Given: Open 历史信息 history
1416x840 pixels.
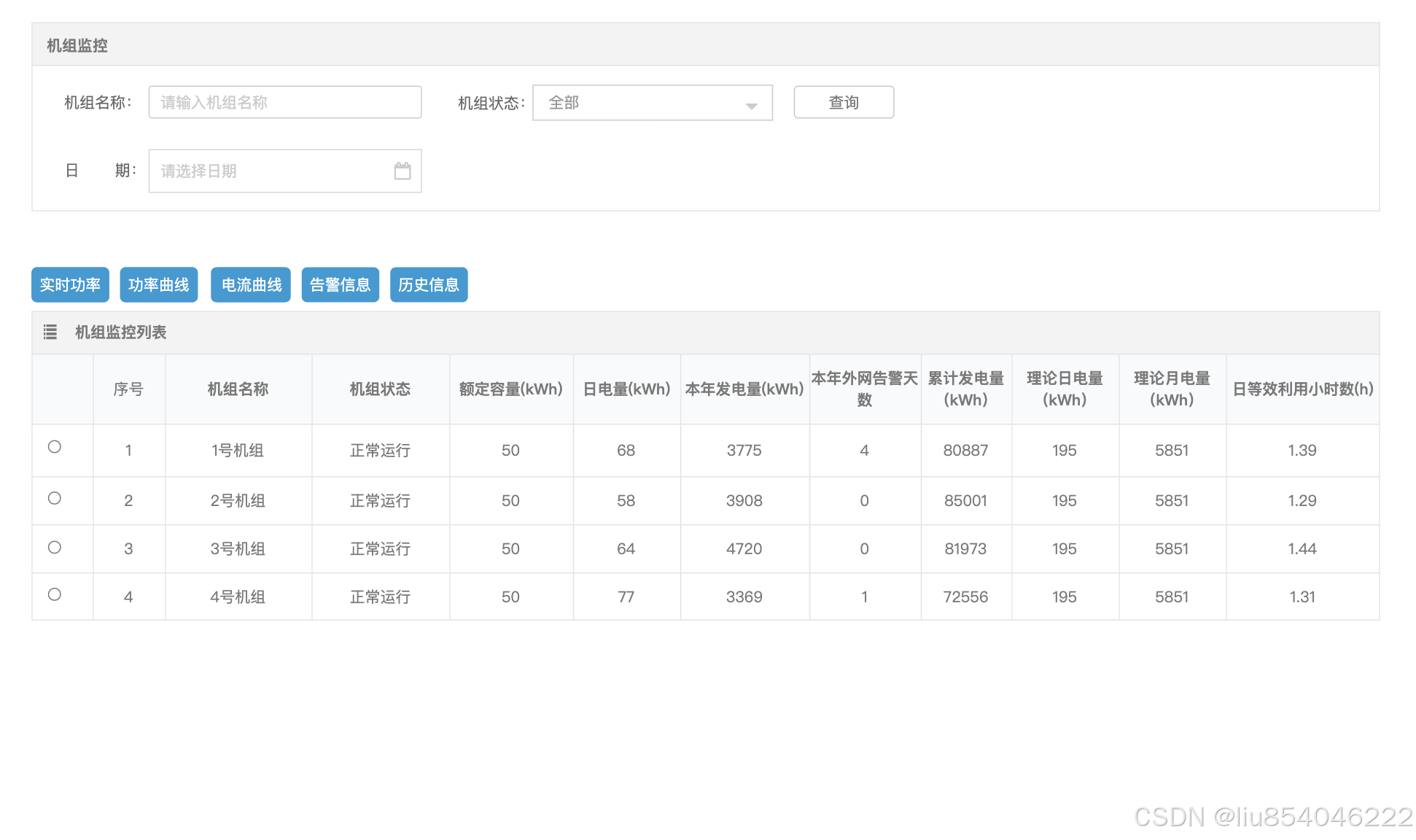Looking at the screenshot, I should [428, 284].
